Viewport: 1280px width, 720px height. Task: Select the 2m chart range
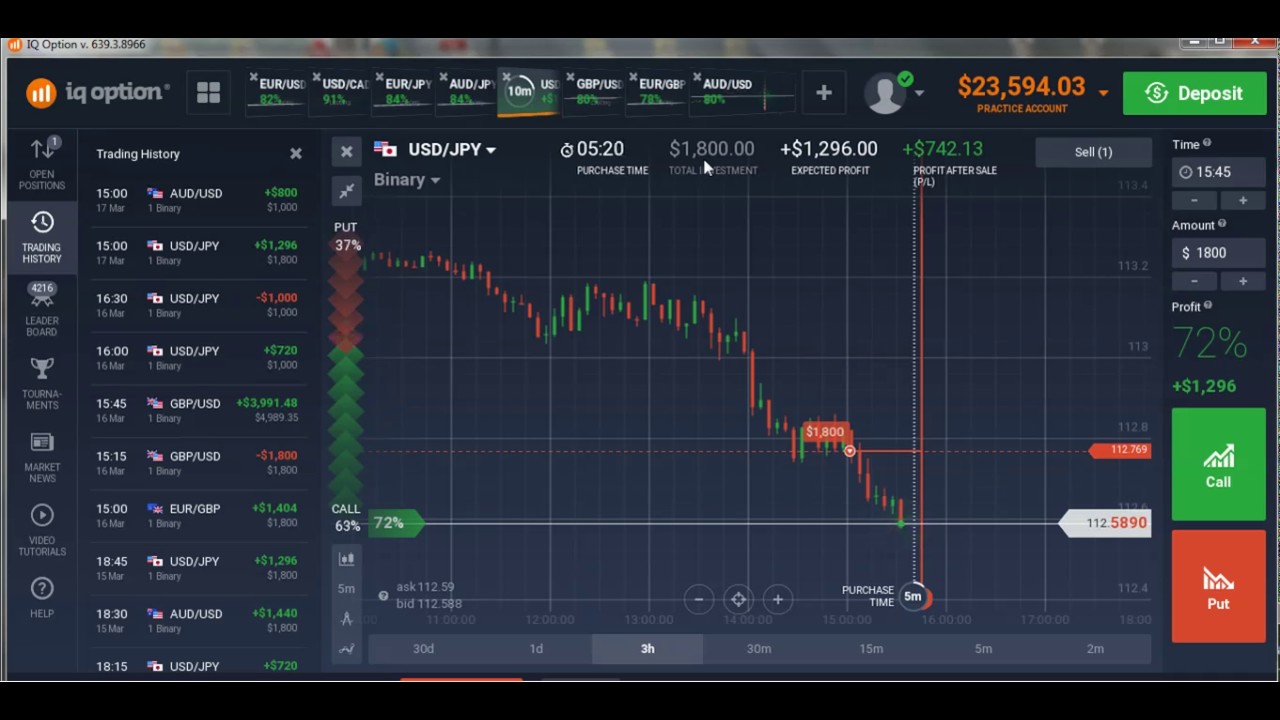click(1095, 649)
